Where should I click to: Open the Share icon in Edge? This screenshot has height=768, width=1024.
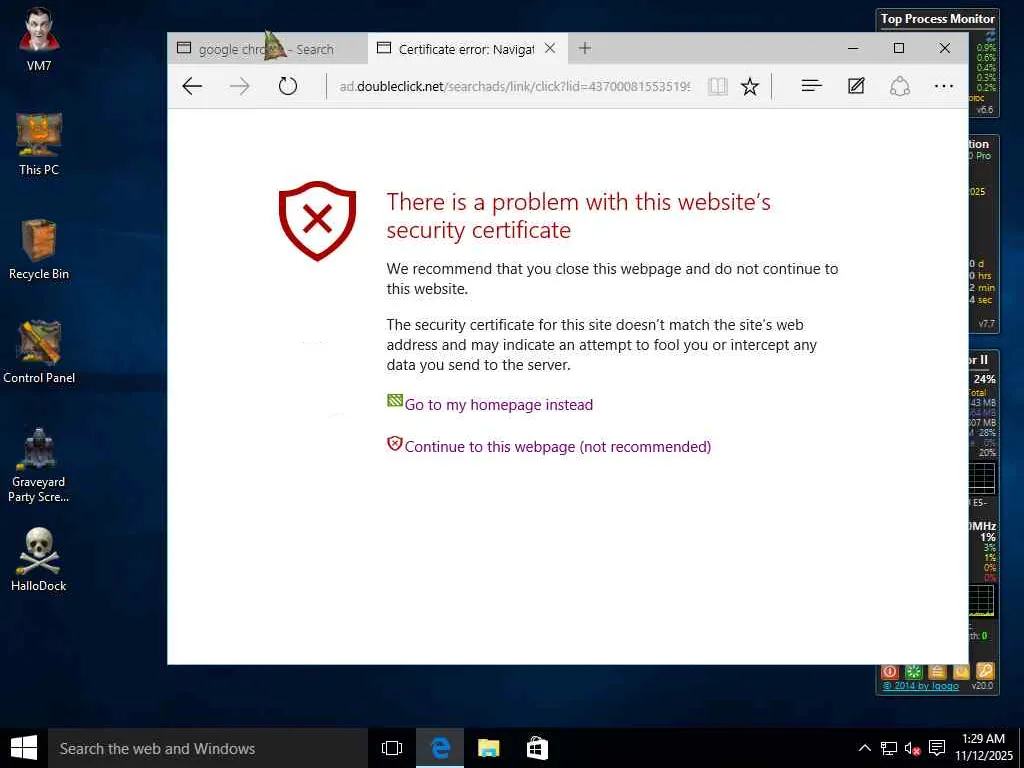pyautogui.click(x=900, y=86)
